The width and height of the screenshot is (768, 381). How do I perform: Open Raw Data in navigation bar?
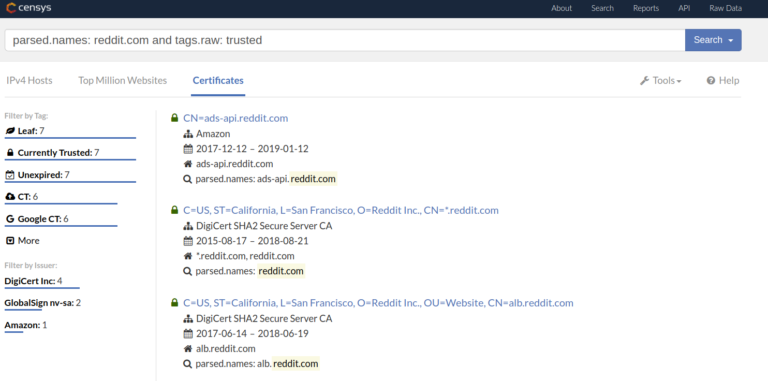tap(725, 8)
